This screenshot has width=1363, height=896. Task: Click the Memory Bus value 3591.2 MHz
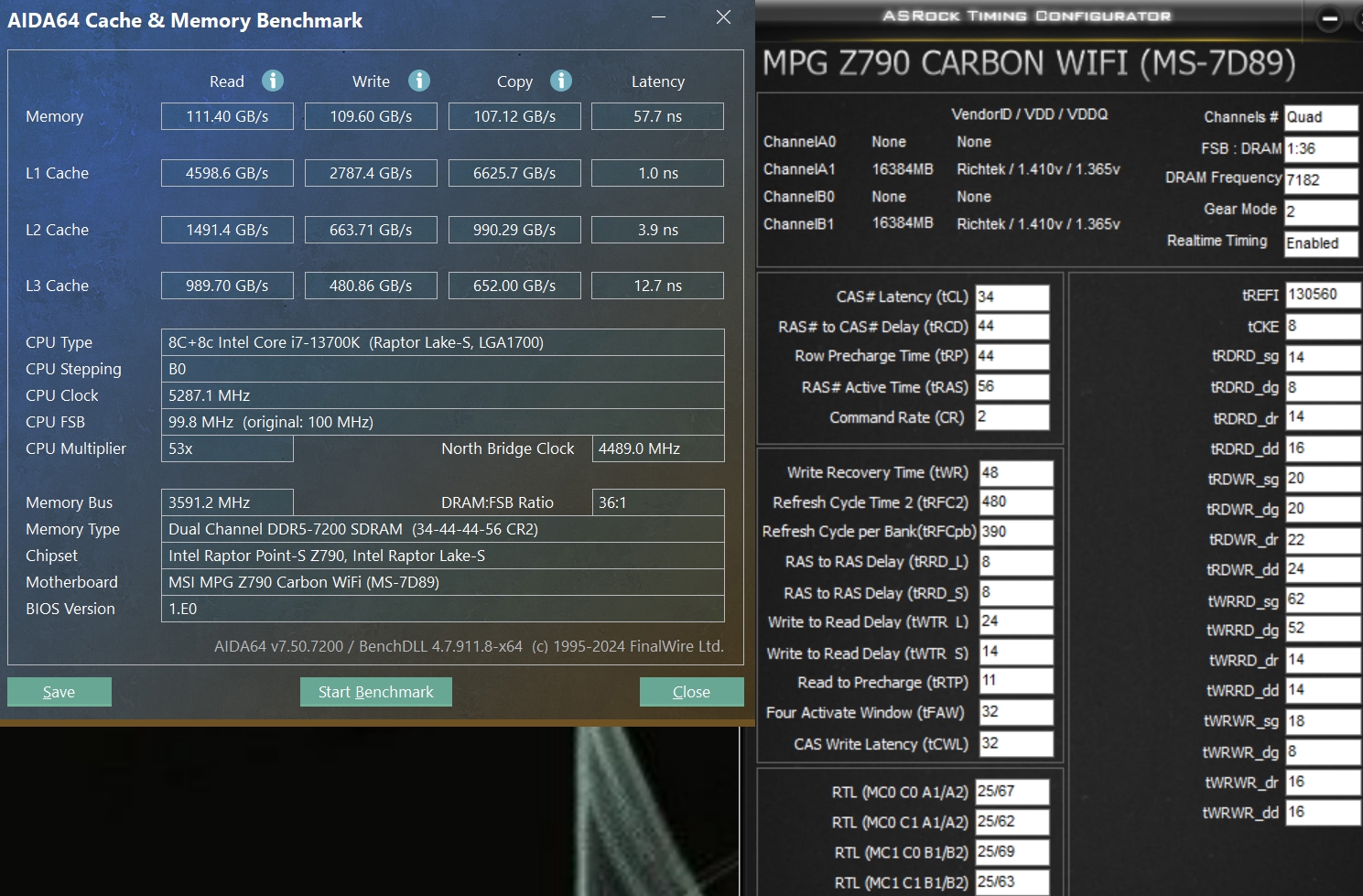pyautogui.click(x=227, y=502)
